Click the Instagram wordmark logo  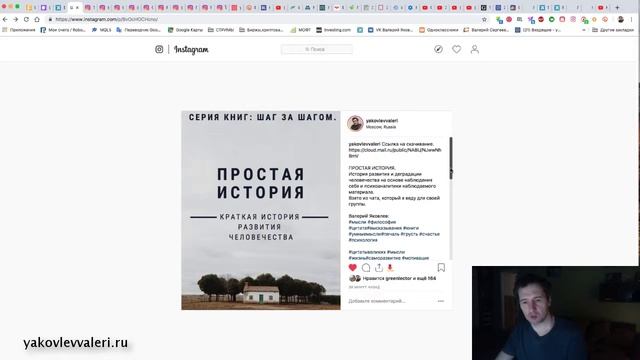[x=191, y=50]
